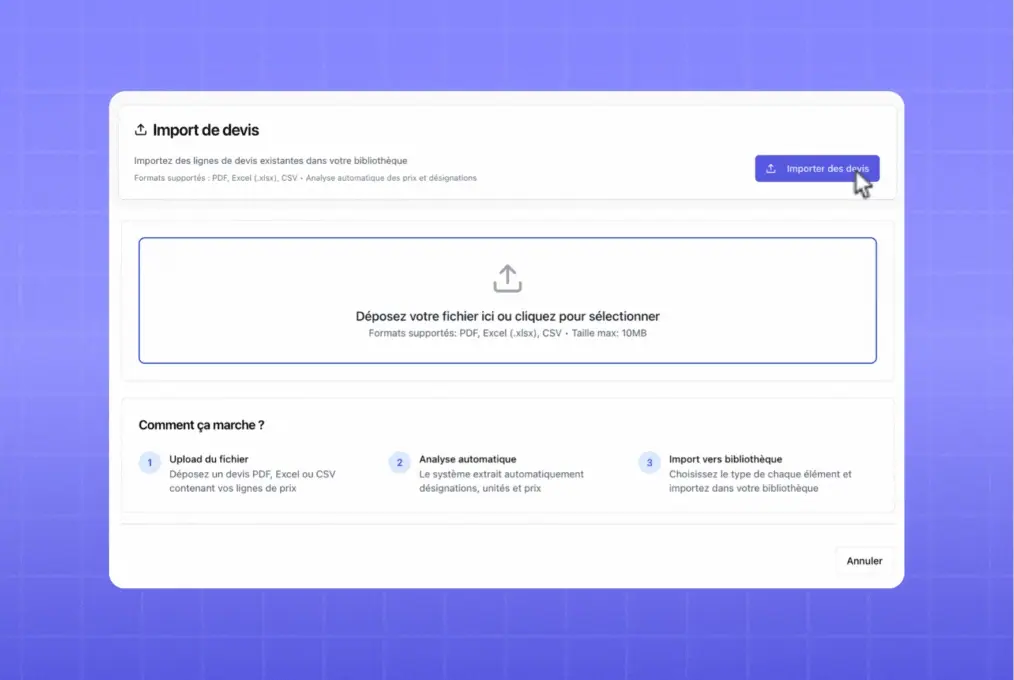The height and width of the screenshot is (680, 1014).
Task: Click the step 3 circle badge
Action: [x=649, y=463]
